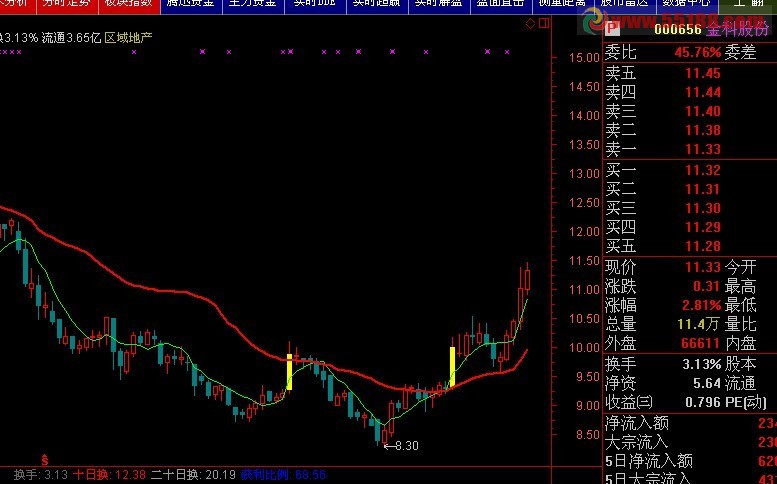777x484 pixels.
Task: Click the 现价 value 11.33
Action: coord(703,268)
